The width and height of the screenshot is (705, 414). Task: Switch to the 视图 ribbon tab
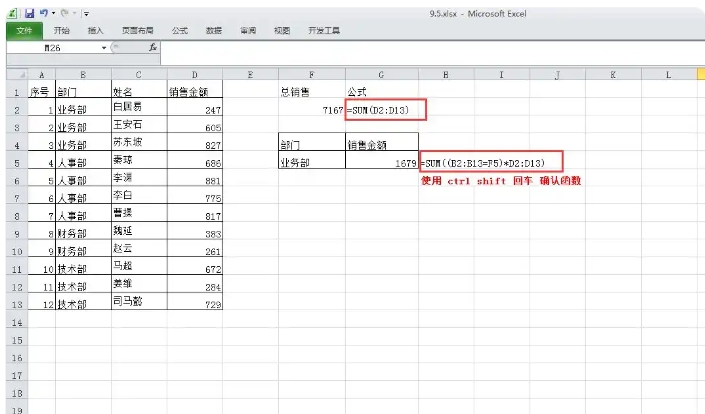pyautogui.click(x=282, y=31)
